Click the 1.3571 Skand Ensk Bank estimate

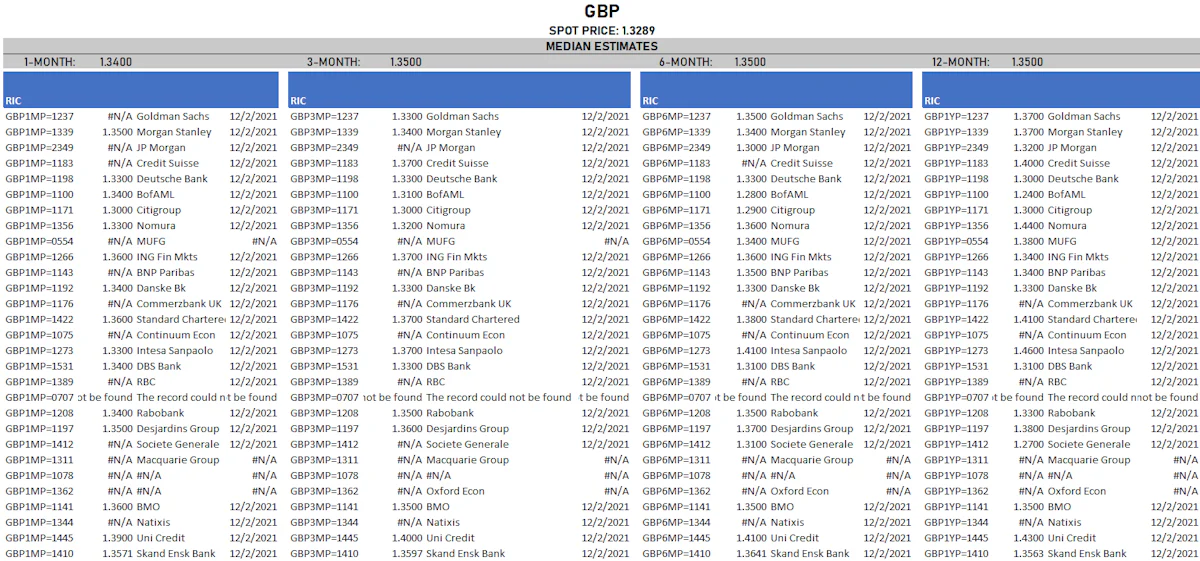(117, 553)
